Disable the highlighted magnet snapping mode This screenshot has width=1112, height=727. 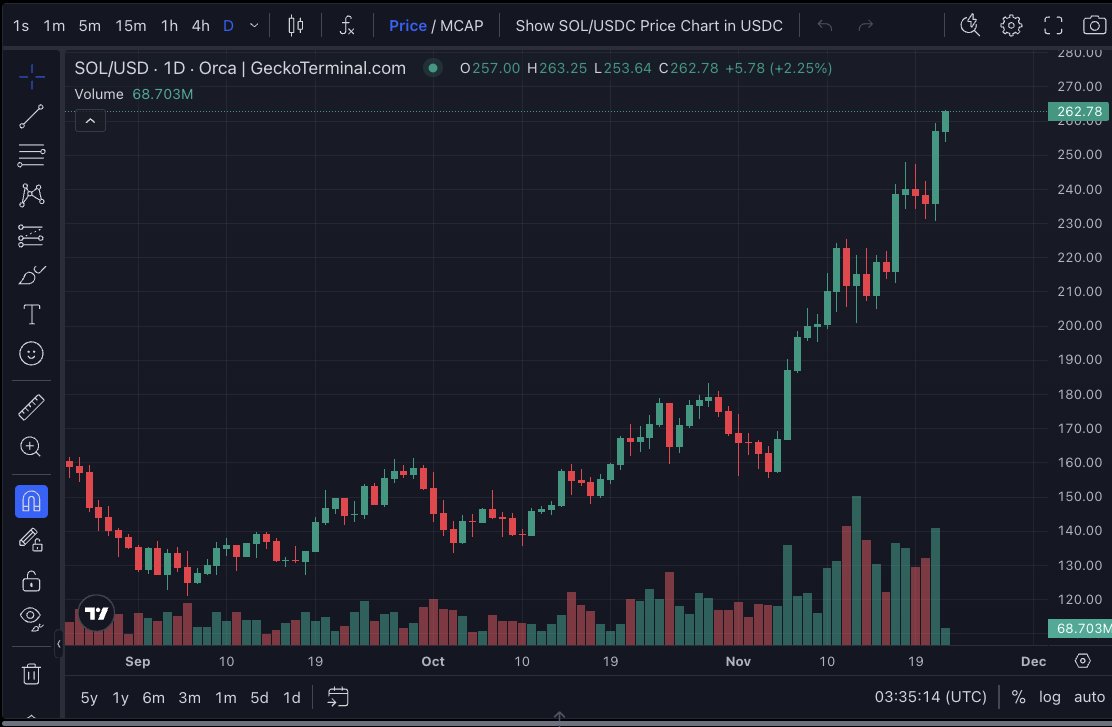(31, 501)
